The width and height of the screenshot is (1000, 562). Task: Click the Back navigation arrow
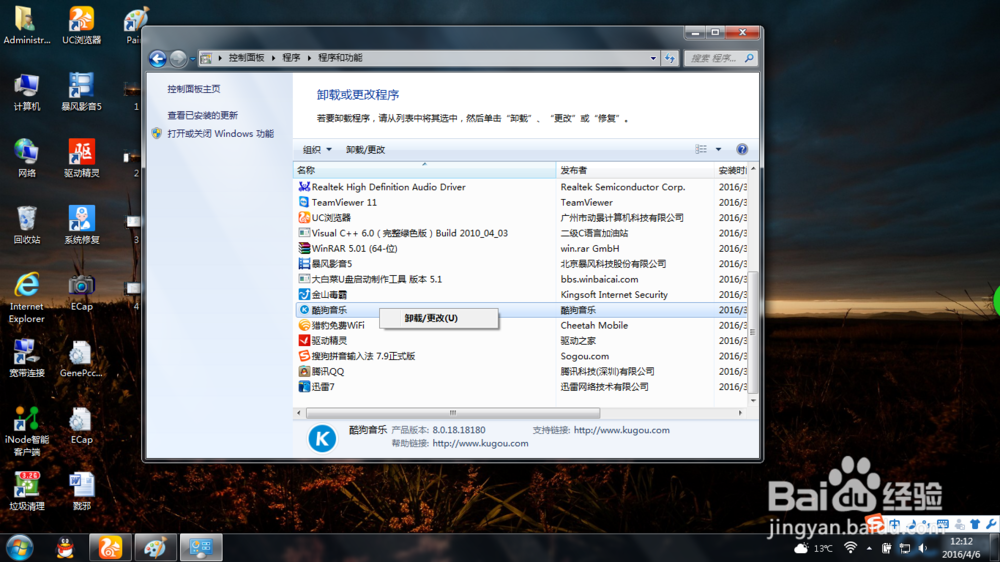158,59
